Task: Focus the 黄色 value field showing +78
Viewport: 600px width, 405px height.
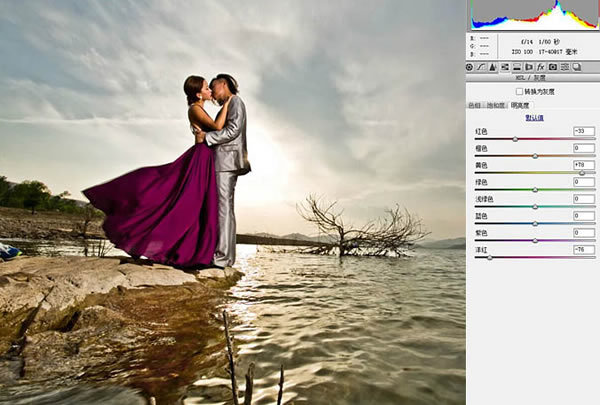Action: point(584,165)
